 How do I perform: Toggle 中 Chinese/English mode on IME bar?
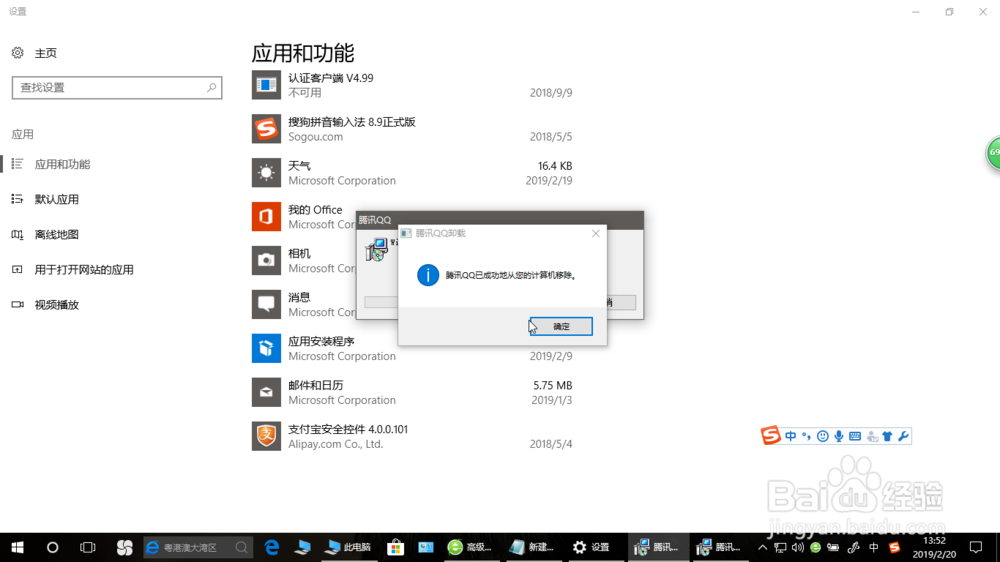[791, 436]
